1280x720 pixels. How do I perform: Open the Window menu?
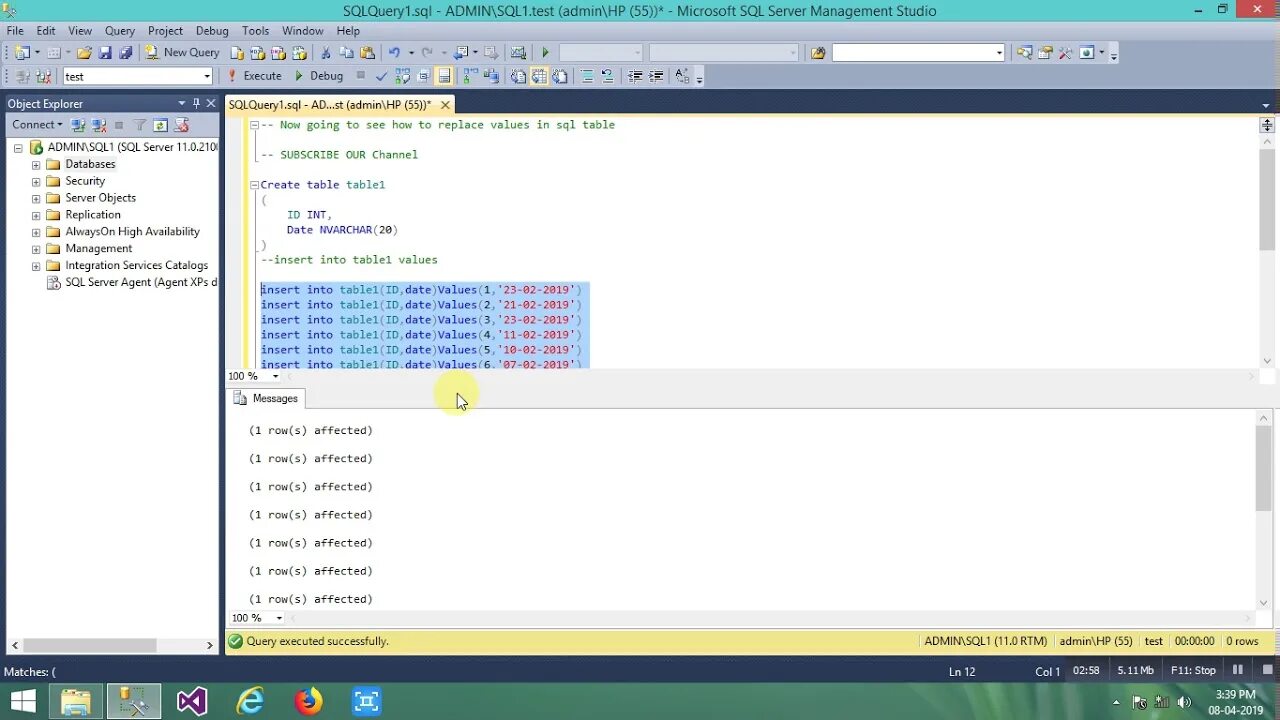pyautogui.click(x=302, y=30)
